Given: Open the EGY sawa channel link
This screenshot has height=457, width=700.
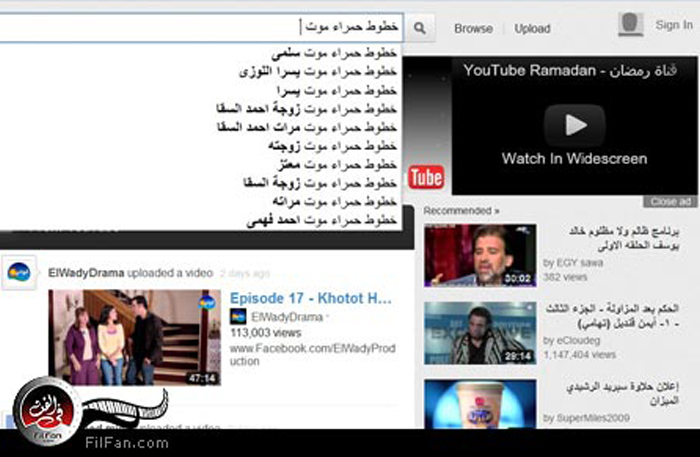Looking at the screenshot, I should (x=579, y=262).
